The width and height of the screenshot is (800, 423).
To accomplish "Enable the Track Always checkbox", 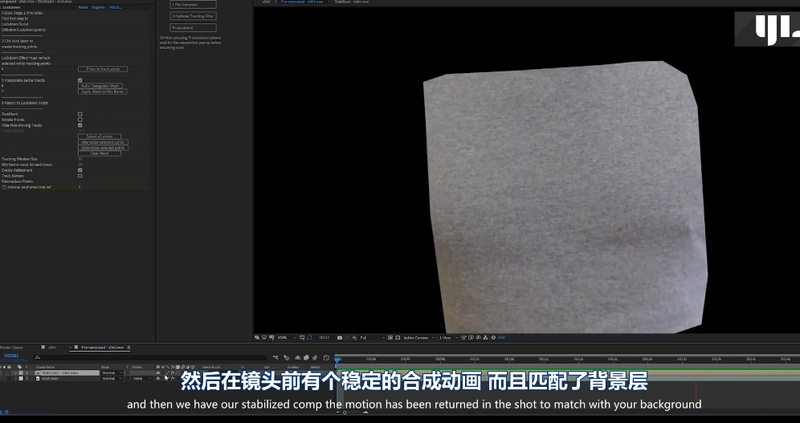I will click(80, 176).
